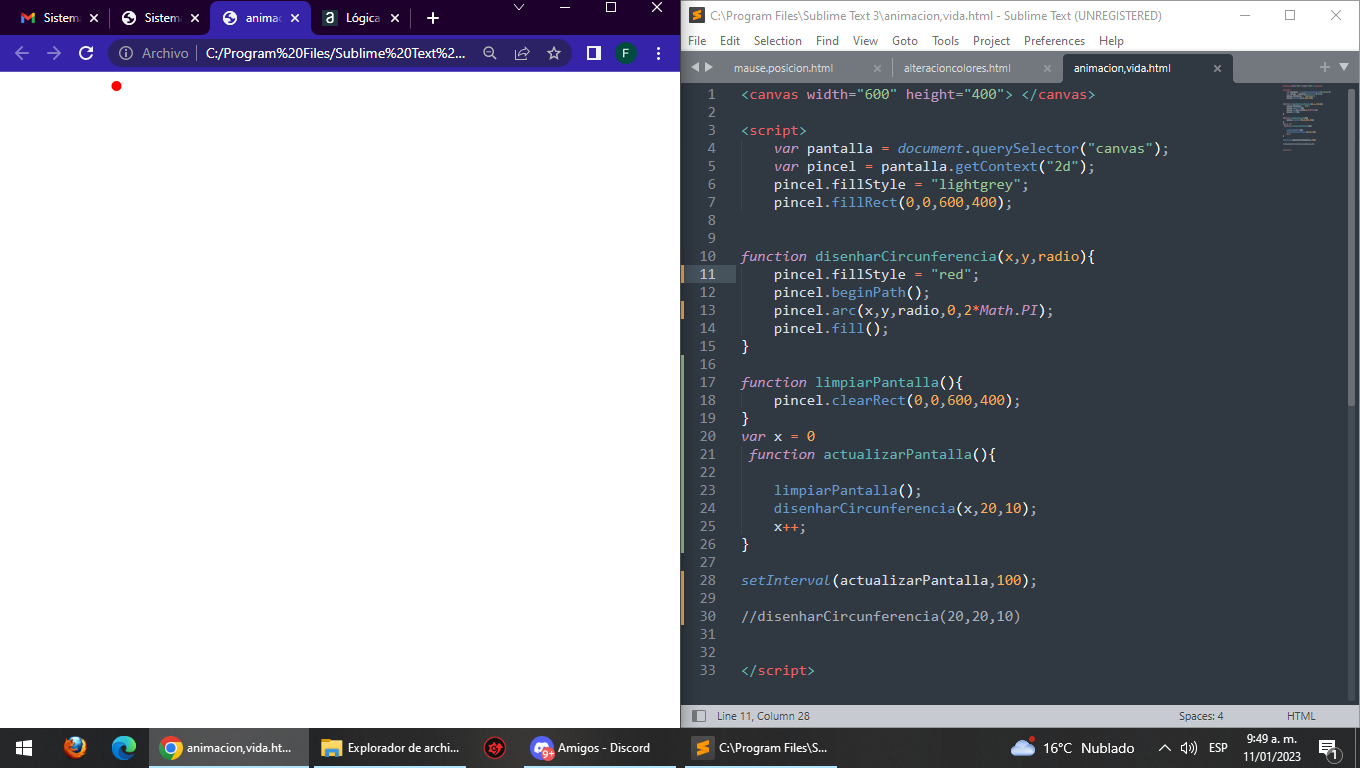The width and height of the screenshot is (1360, 768).
Task: Click the Sublime minimap preview
Action: 1306,118
